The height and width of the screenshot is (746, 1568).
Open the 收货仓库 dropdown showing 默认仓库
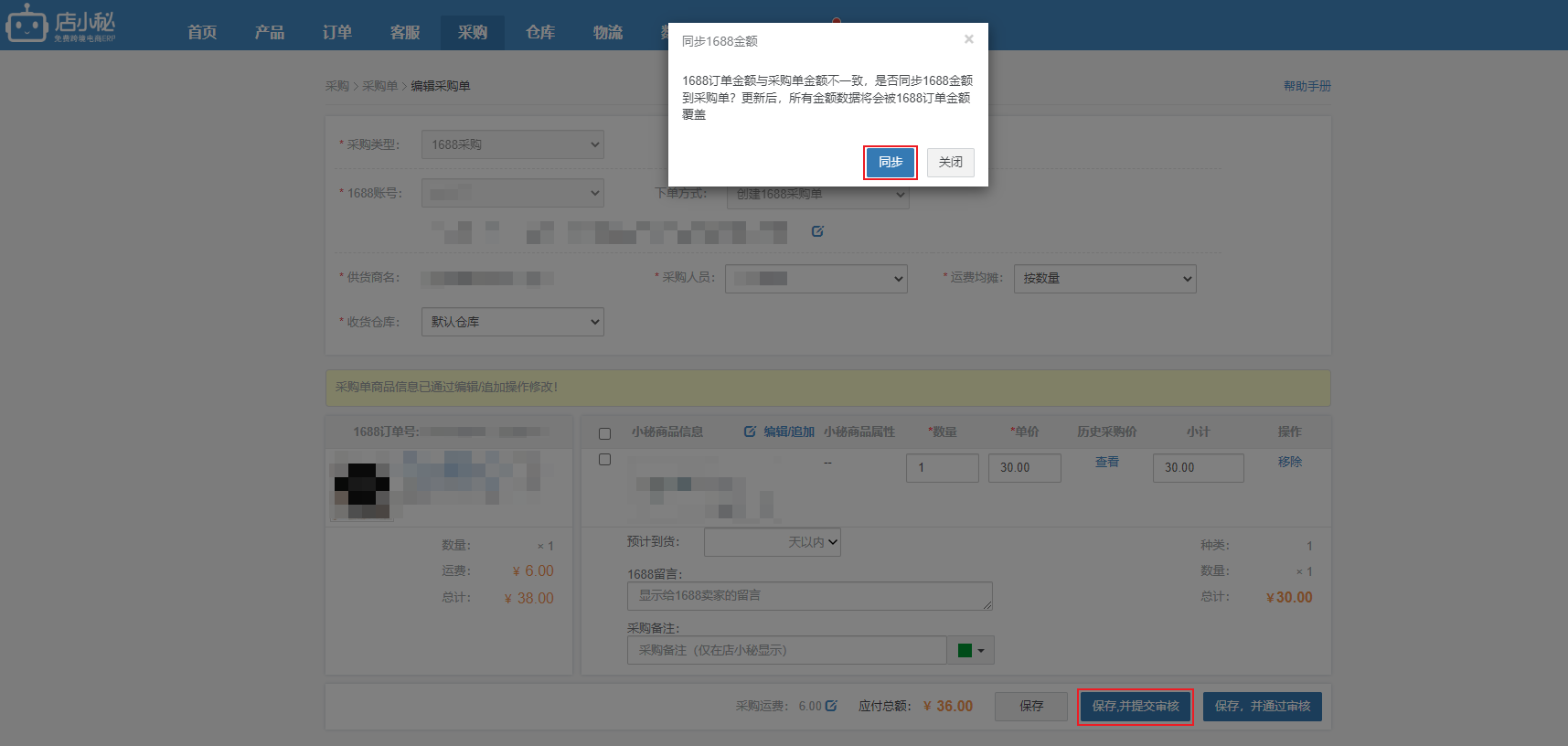tap(513, 322)
